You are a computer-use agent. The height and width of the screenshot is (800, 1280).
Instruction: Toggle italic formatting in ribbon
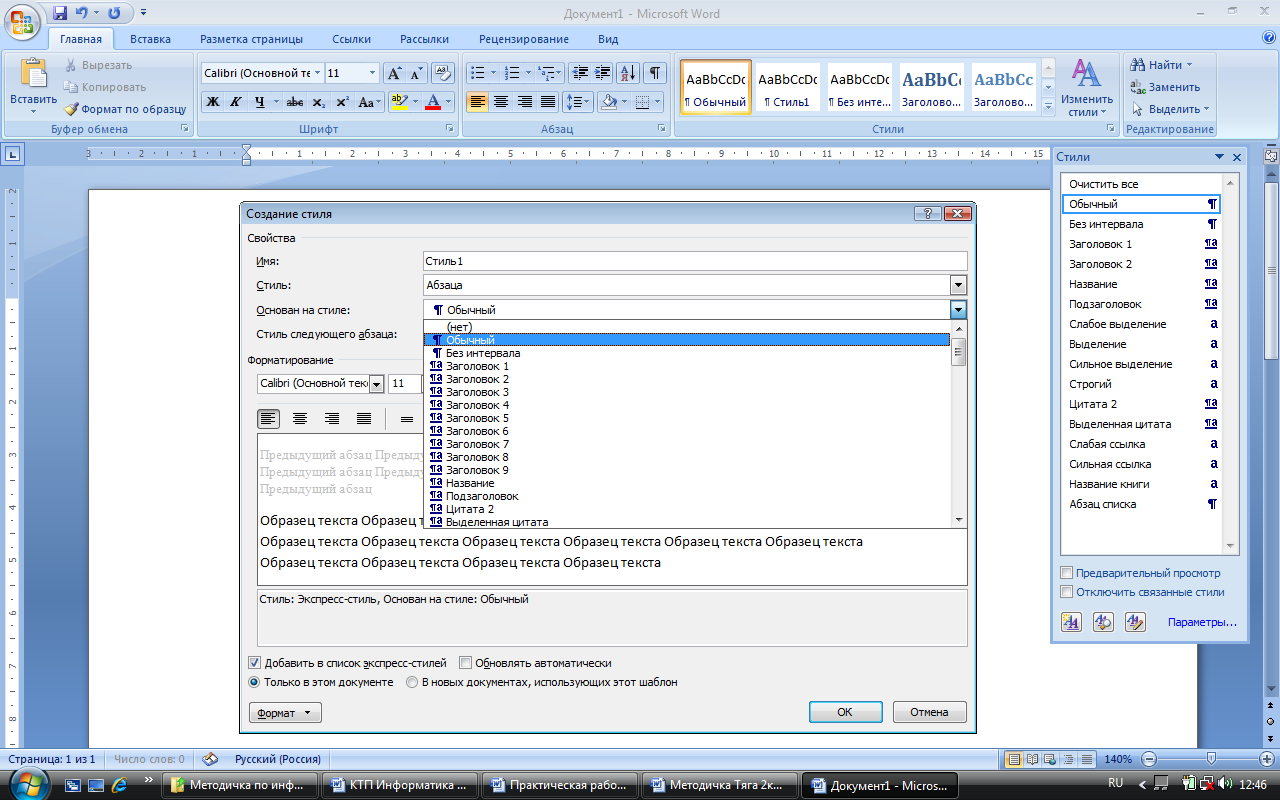coord(236,102)
